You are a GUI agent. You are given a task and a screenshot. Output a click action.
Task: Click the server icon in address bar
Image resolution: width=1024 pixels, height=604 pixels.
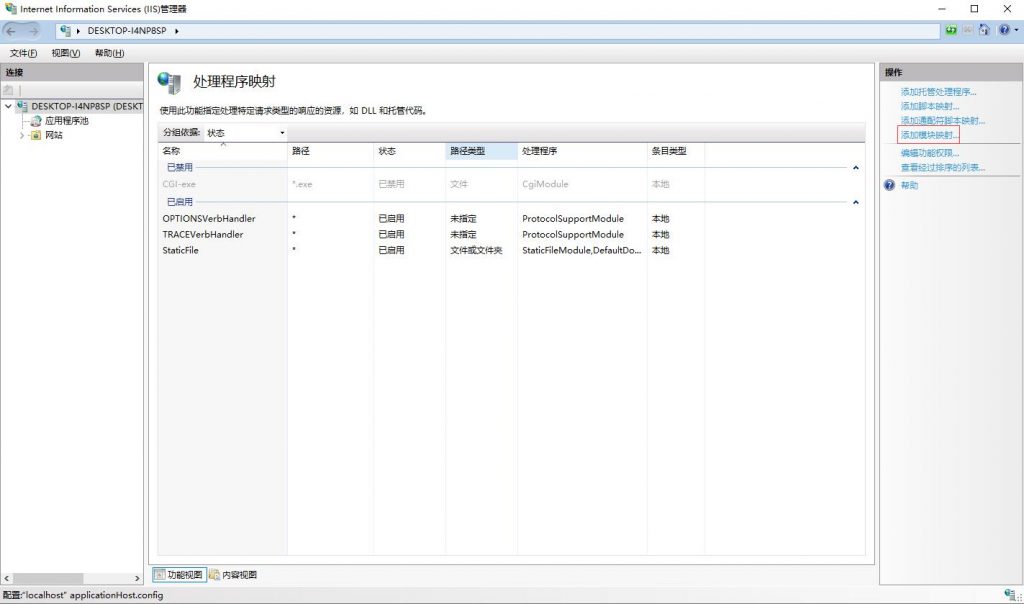(x=65, y=30)
